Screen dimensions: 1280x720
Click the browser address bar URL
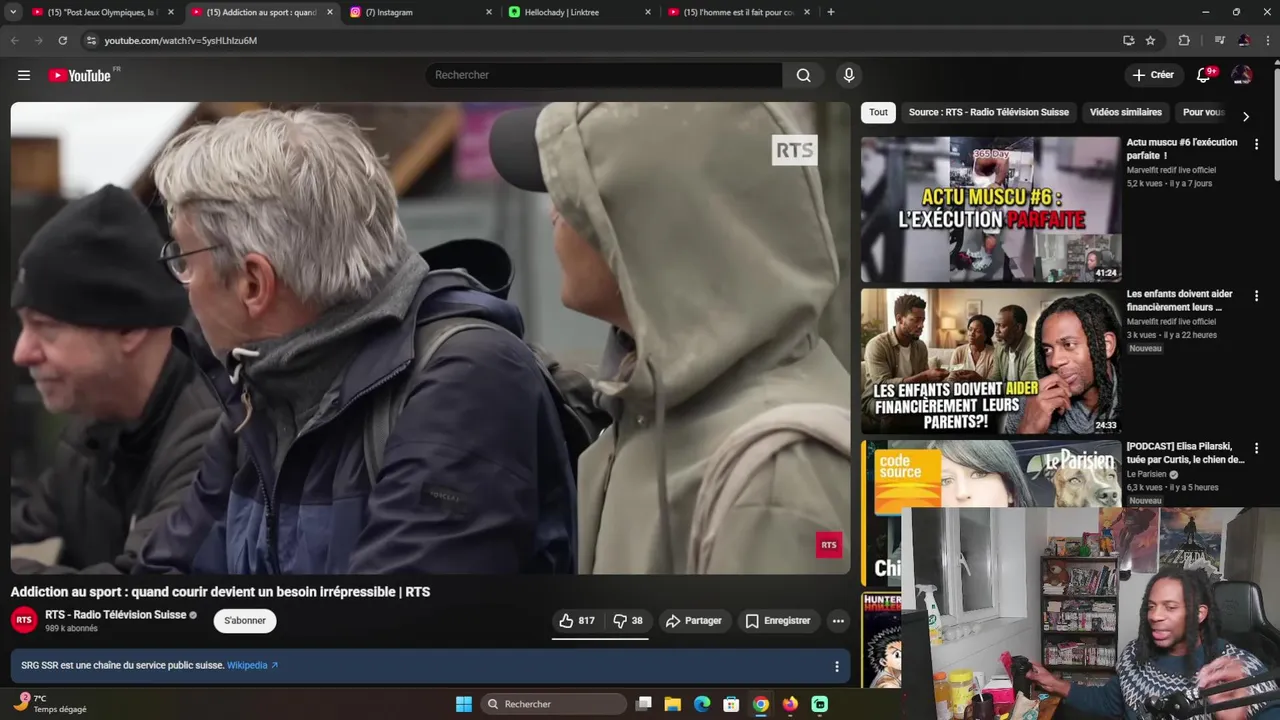181,40
